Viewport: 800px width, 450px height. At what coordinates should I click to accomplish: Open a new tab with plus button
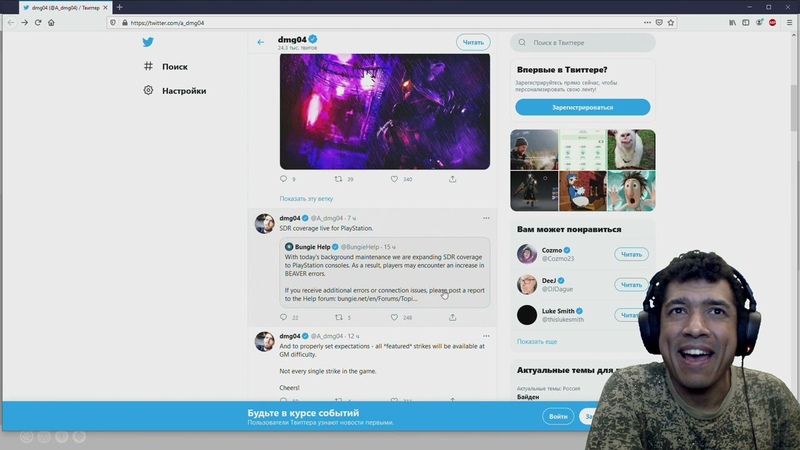(119, 7)
